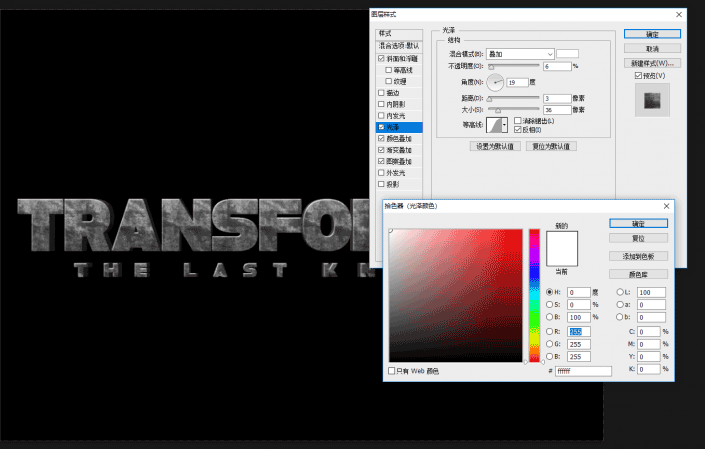Viewport: 705px width, 449px height.
Task: Close the 拾色器 color picker dialog
Action: pyautogui.click(x=666, y=206)
